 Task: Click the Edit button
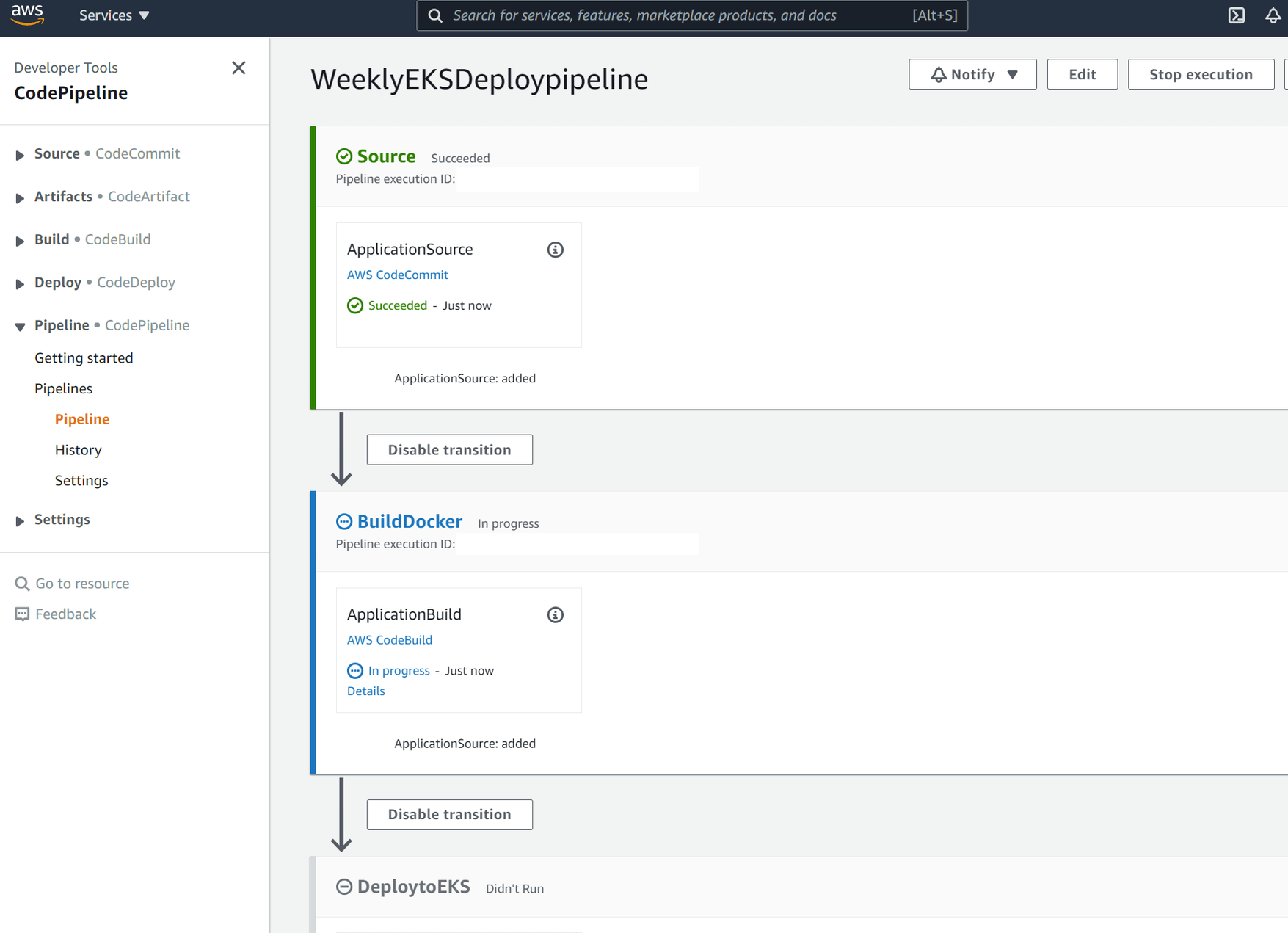pos(1082,74)
